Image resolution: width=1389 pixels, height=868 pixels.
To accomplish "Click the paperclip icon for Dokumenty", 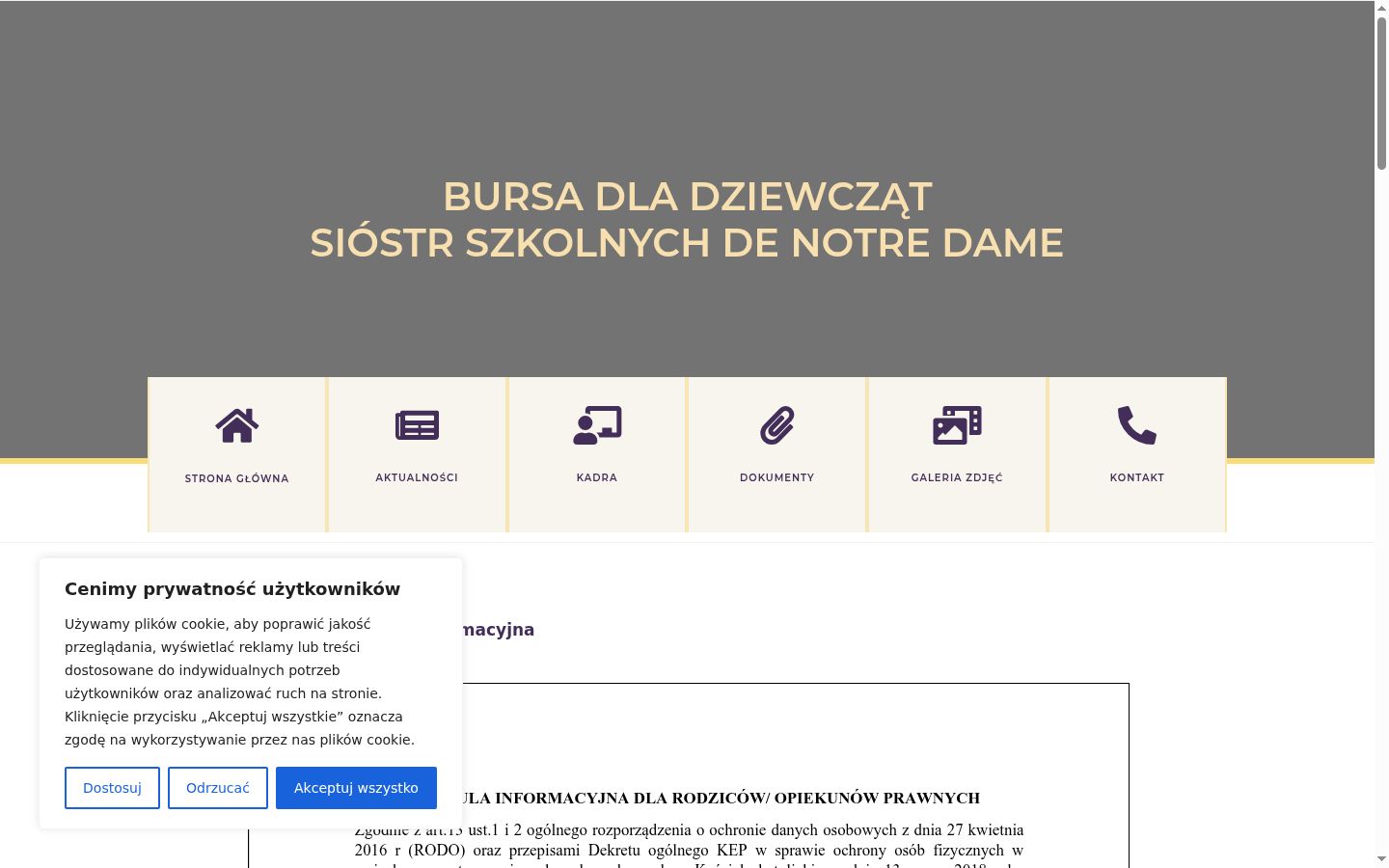I will click(777, 425).
